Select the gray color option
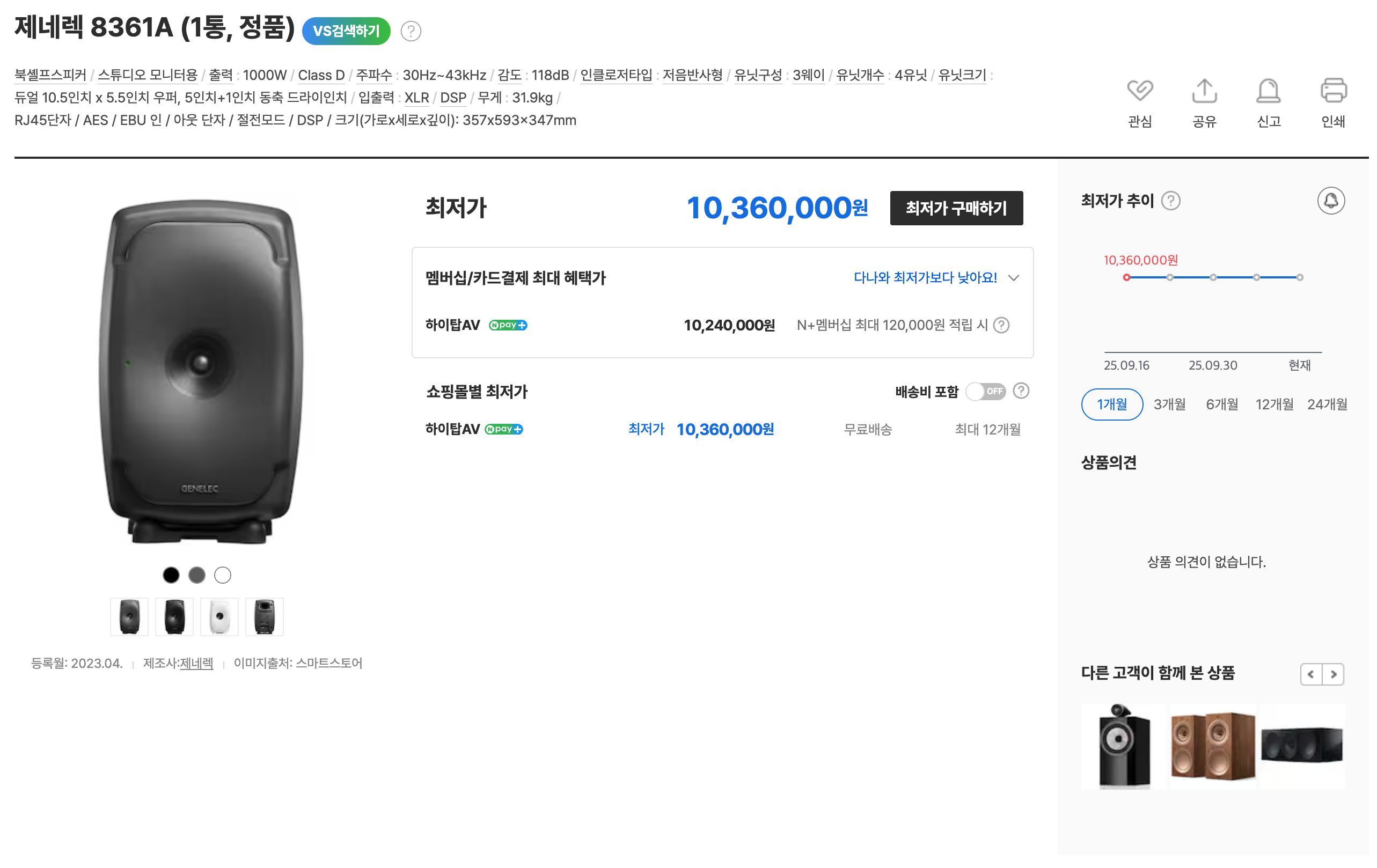 pos(197,575)
